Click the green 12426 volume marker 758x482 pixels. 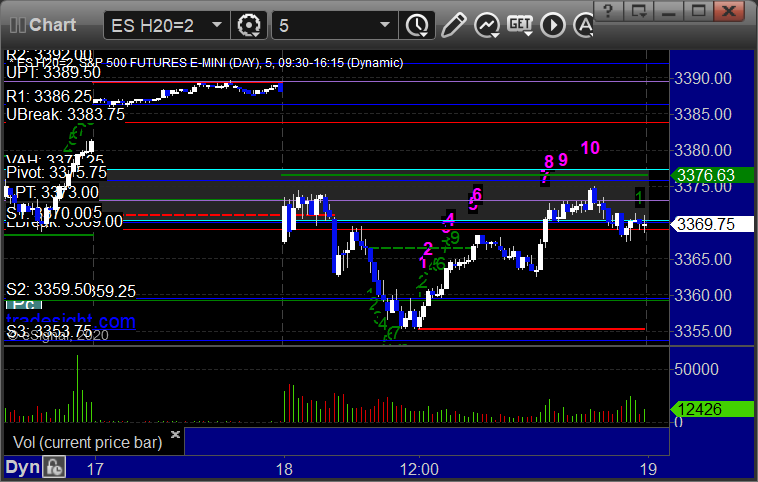pyautogui.click(x=711, y=409)
